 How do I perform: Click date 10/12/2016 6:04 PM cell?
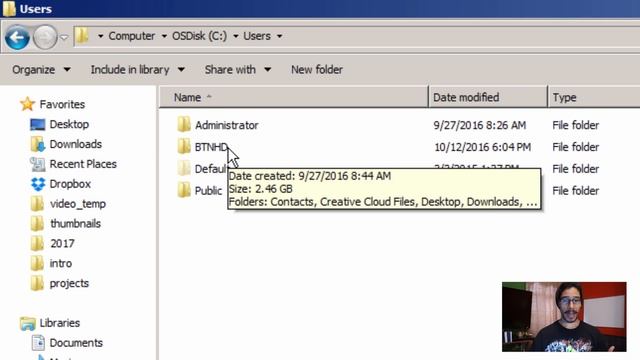[x=482, y=147]
